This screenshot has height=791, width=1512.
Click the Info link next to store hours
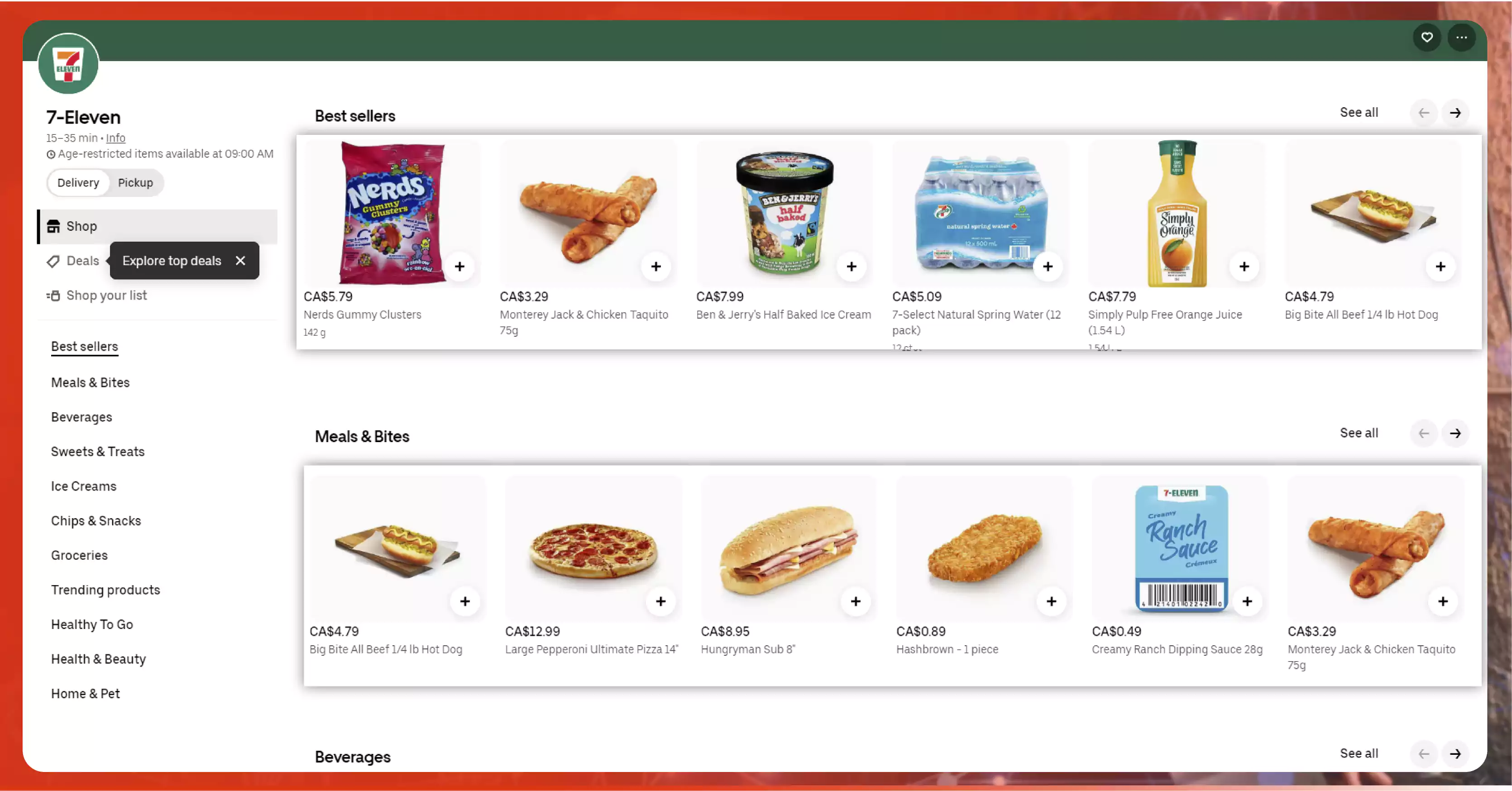click(x=116, y=138)
